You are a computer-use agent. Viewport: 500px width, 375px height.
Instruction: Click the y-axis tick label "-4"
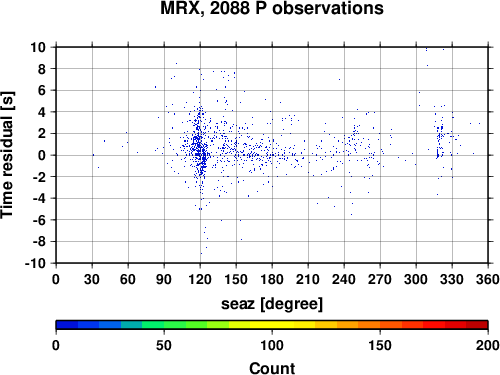(x=39, y=198)
